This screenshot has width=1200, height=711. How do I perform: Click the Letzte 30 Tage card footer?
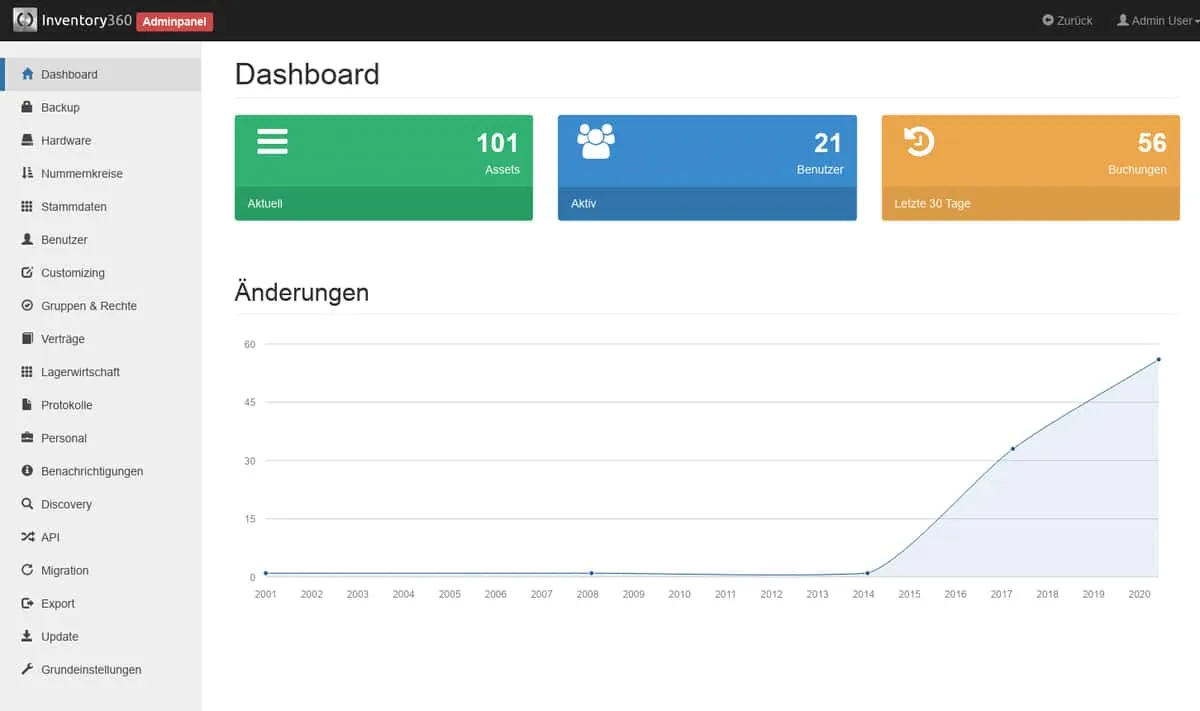tap(1030, 203)
